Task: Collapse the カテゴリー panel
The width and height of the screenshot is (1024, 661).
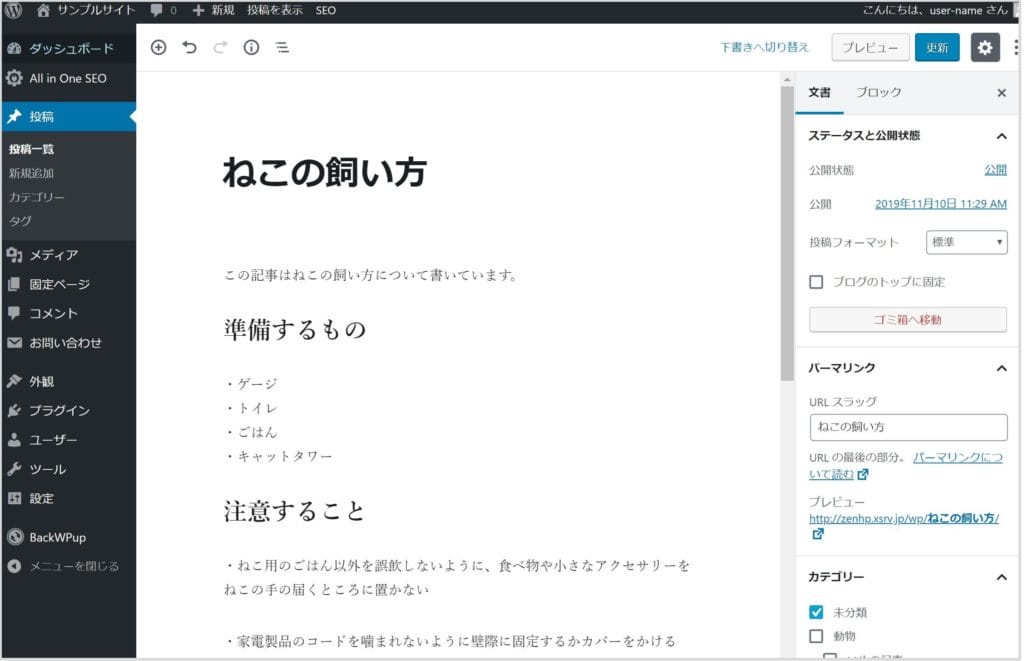Action: click(x=1001, y=577)
